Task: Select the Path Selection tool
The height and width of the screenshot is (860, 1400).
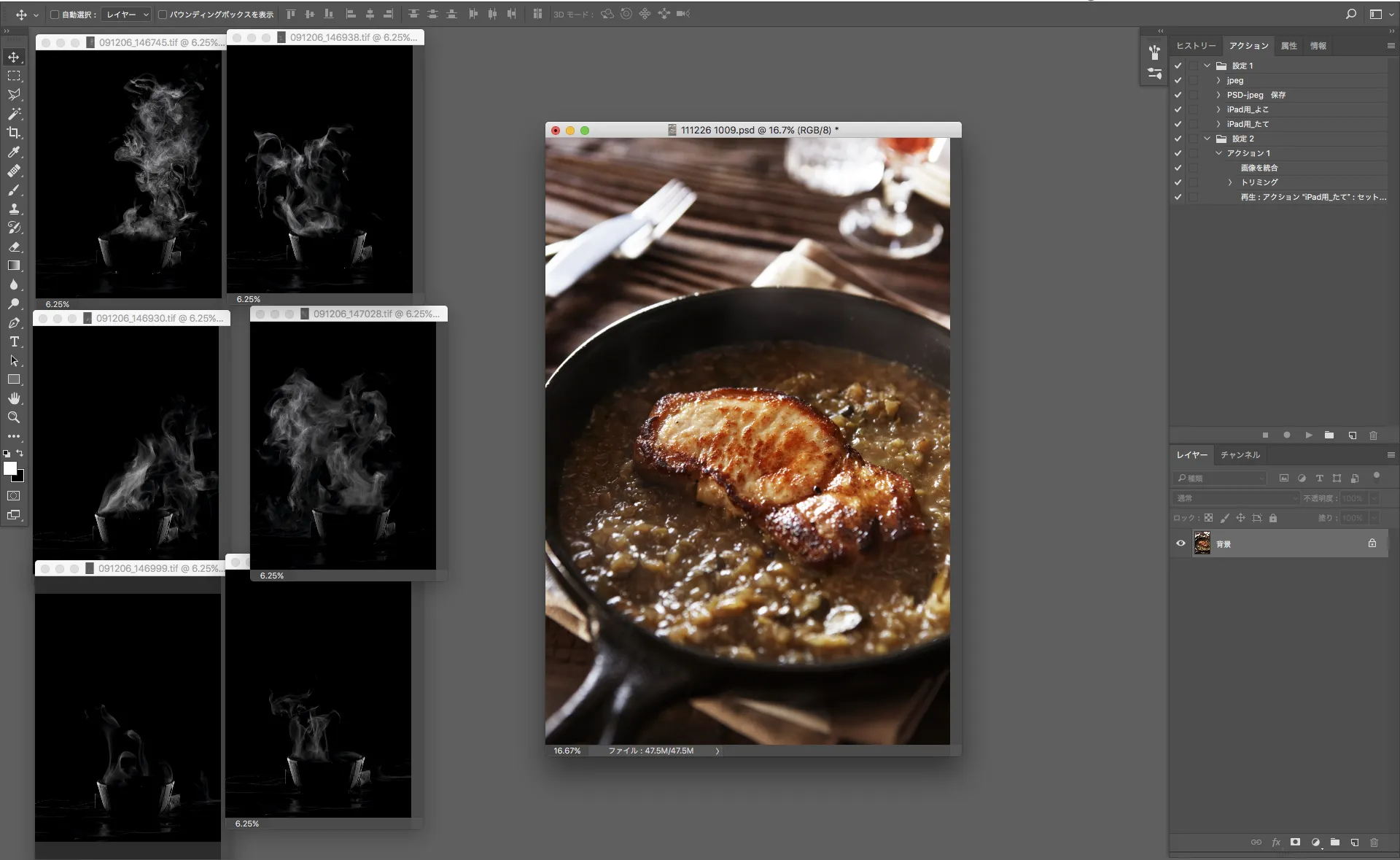Action: [14, 360]
